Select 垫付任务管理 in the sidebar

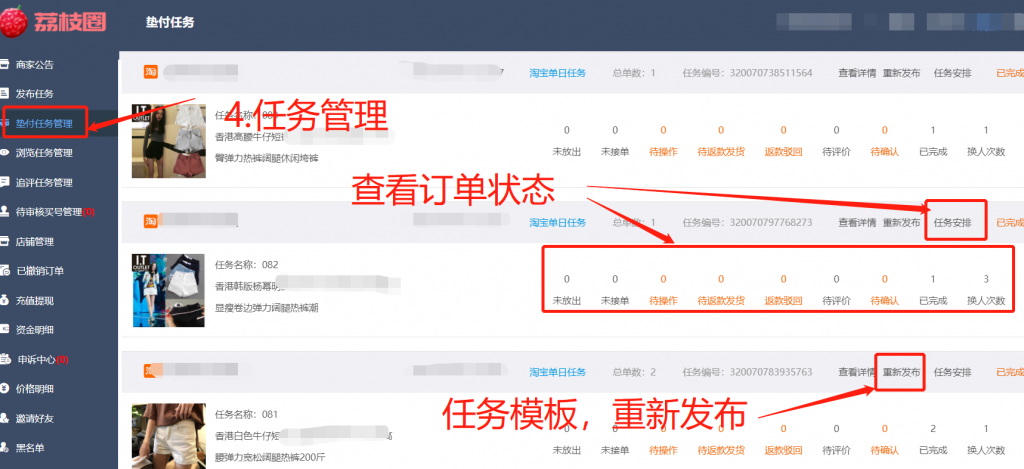point(44,123)
